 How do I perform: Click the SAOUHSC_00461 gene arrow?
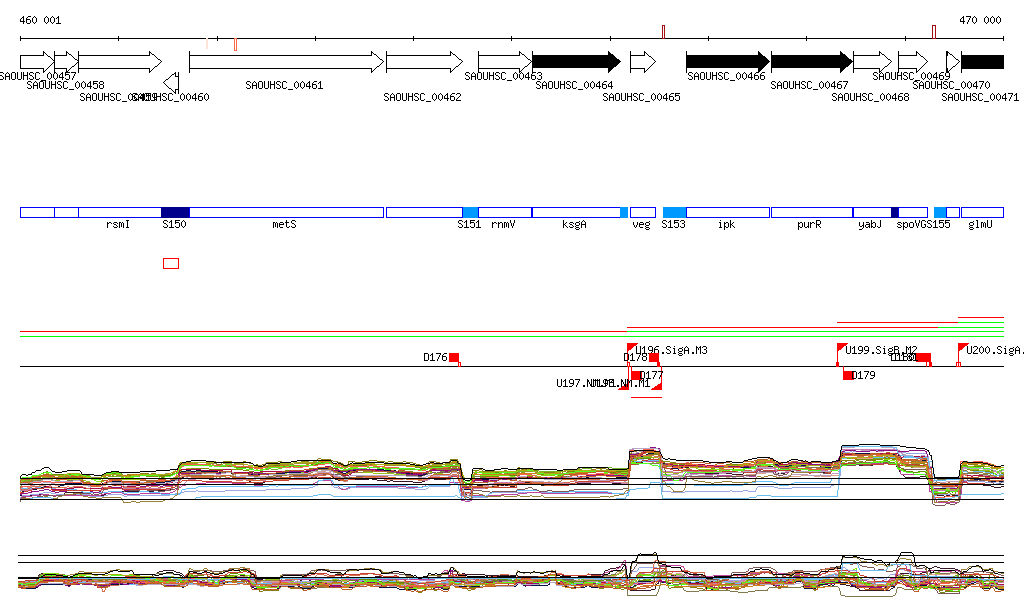click(x=285, y=62)
